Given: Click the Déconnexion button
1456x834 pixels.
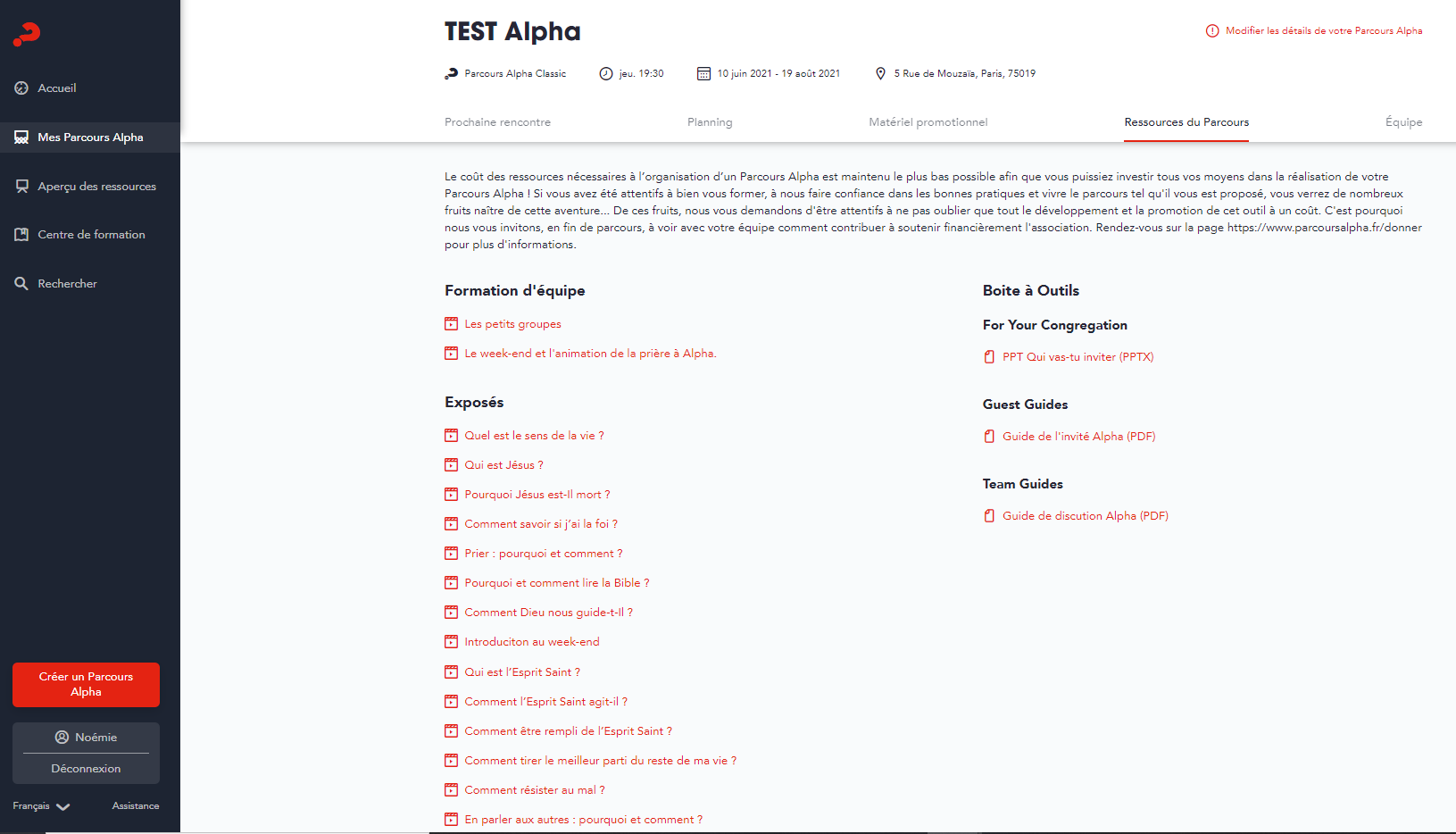Looking at the screenshot, I should (x=86, y=769).
